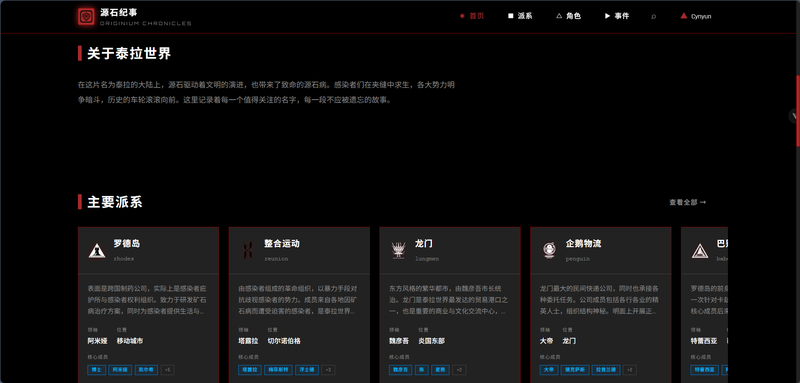Click the 凯尔希 member tag in 罗德岛
The image size is (800, 383).
(x=146, y=370)
